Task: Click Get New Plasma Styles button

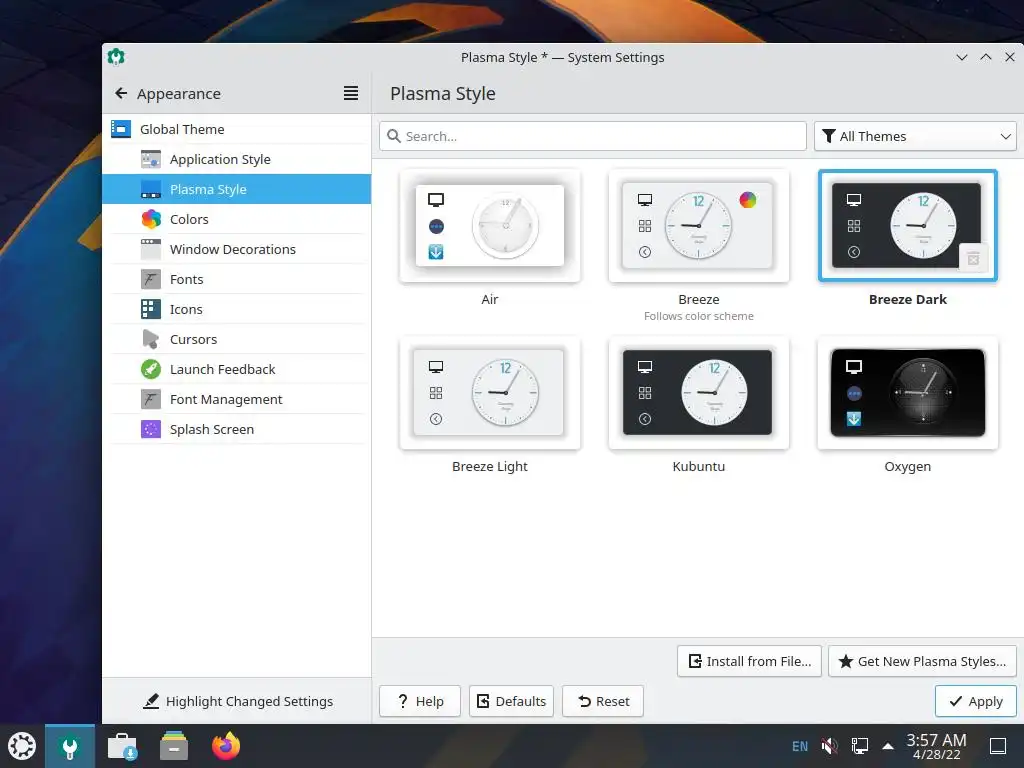Action: (x=922, y=661)
